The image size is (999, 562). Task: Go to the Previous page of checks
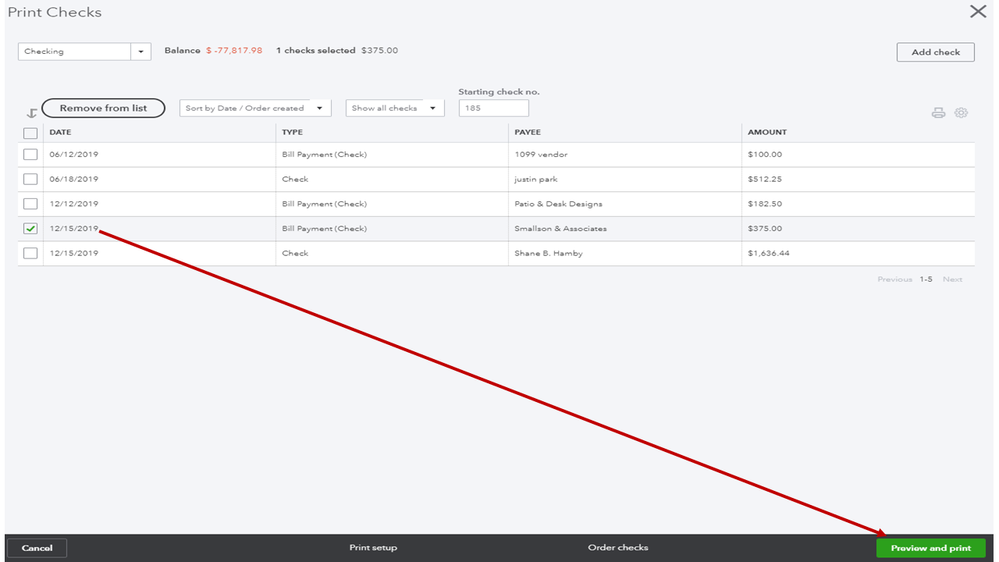click(895, 279)
